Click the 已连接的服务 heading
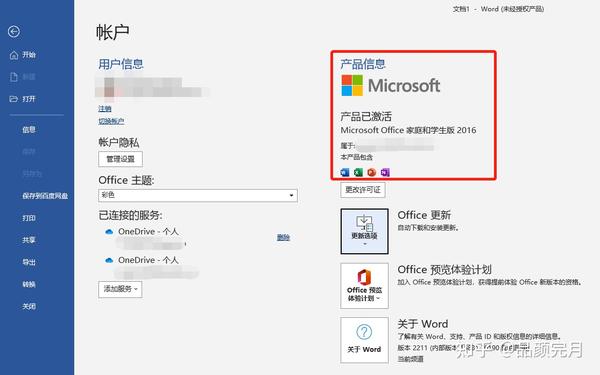Viewport: 600px width, 375px height. (x=130, y=215)
